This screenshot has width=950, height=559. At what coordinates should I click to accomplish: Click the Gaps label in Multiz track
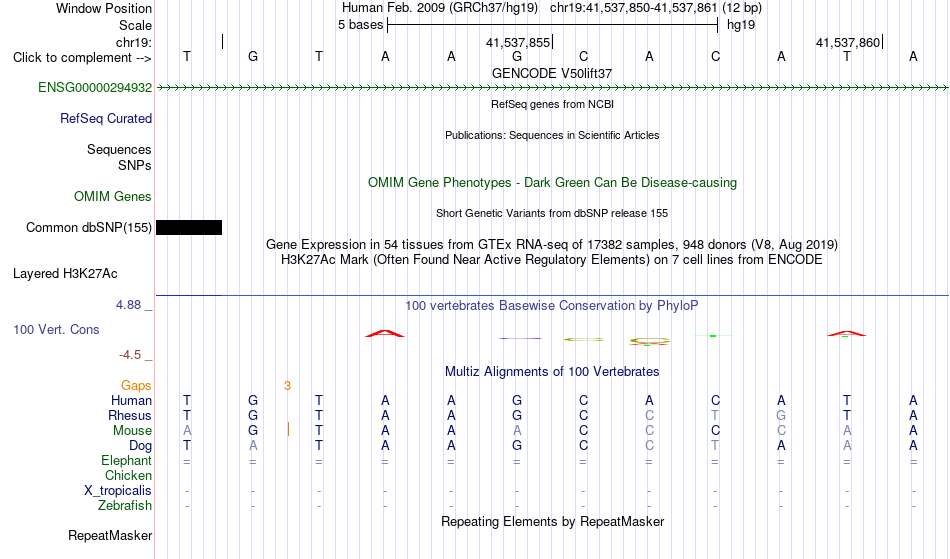coord(136,386)
